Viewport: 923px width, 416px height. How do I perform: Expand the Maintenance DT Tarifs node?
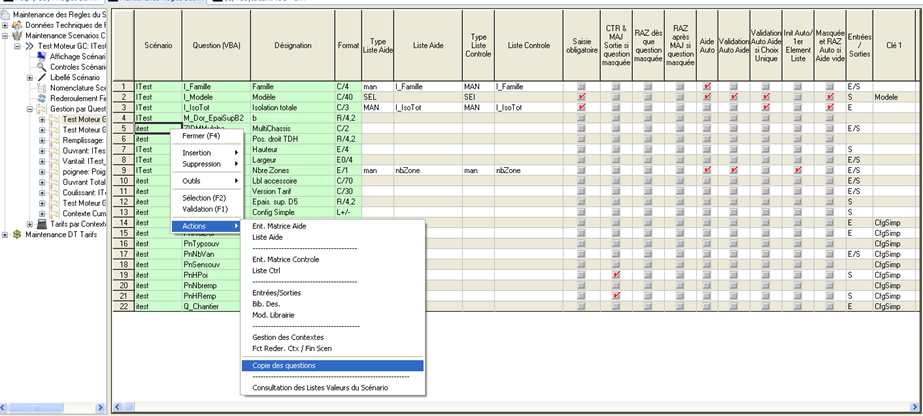pyautogui.click(x=5, y=235)
